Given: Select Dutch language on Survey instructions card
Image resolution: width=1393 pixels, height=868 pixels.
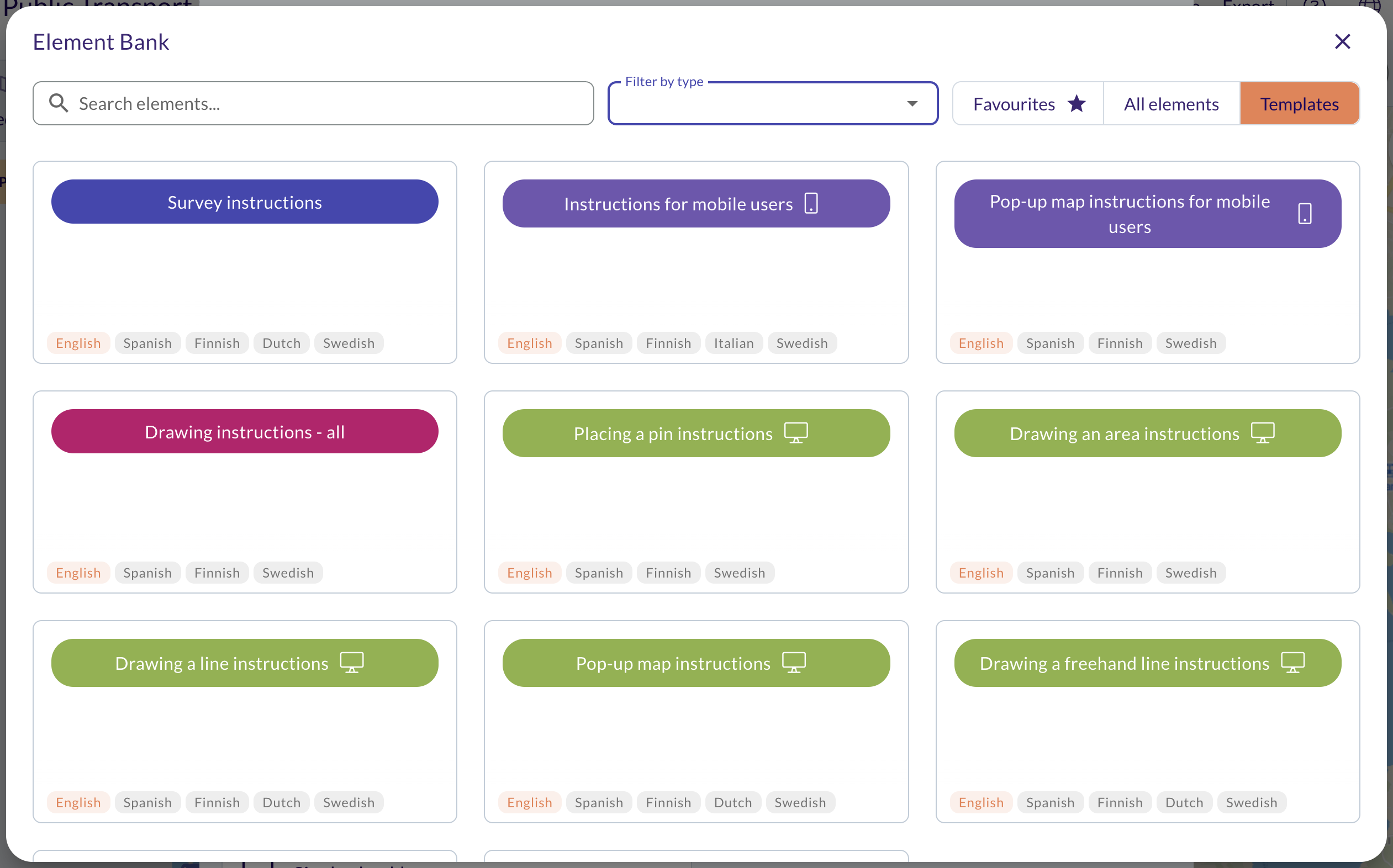Looking at the screenshot, I should 281,343.
